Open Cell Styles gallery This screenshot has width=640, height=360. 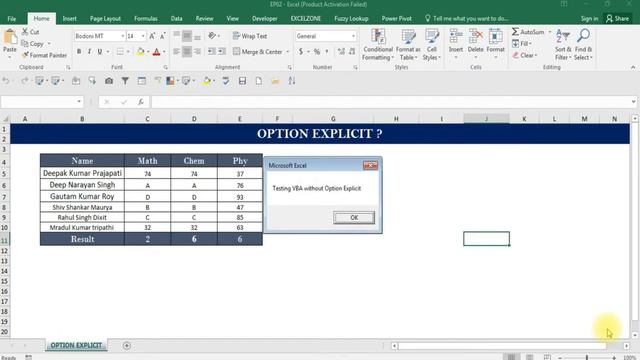(x=431, y=44)
